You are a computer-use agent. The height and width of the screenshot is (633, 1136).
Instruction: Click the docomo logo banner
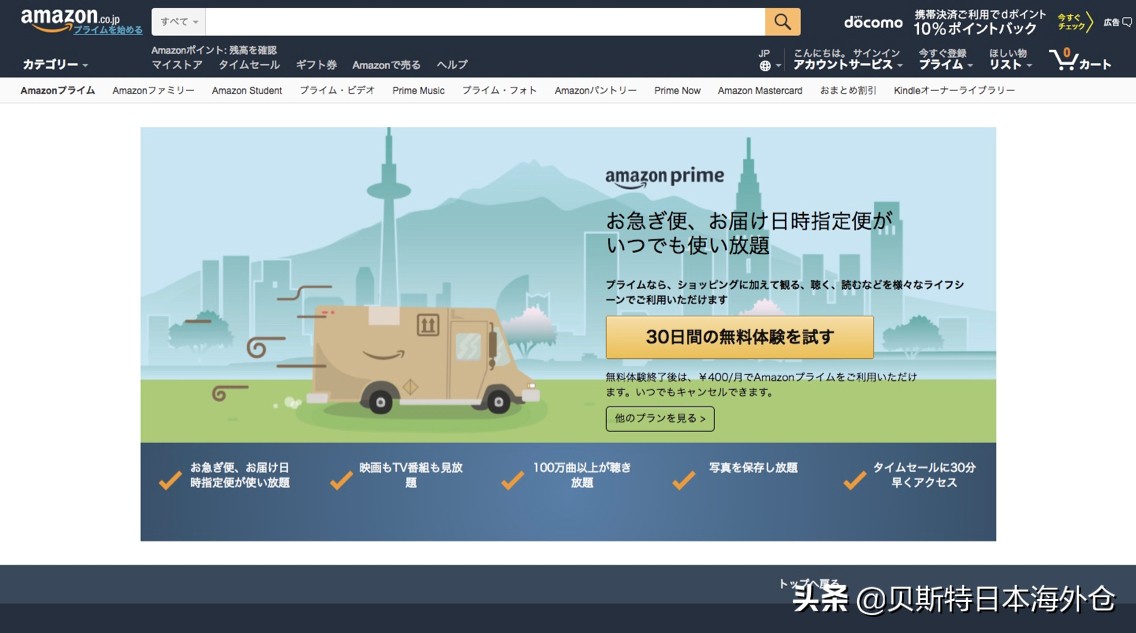(873, 22)
